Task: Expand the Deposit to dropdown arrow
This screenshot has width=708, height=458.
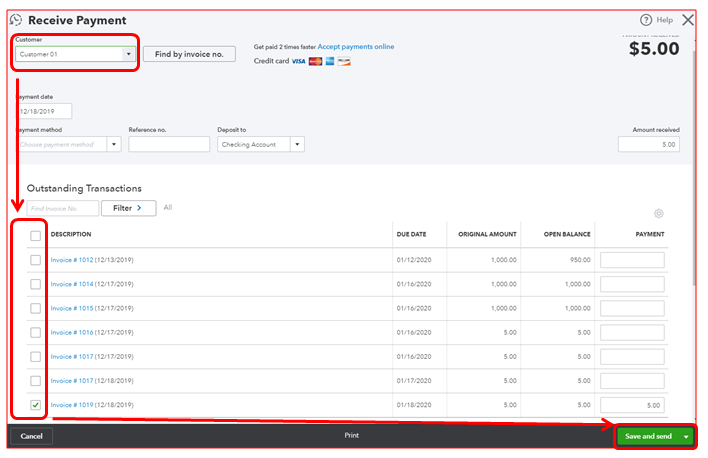Action: [297, 145]
